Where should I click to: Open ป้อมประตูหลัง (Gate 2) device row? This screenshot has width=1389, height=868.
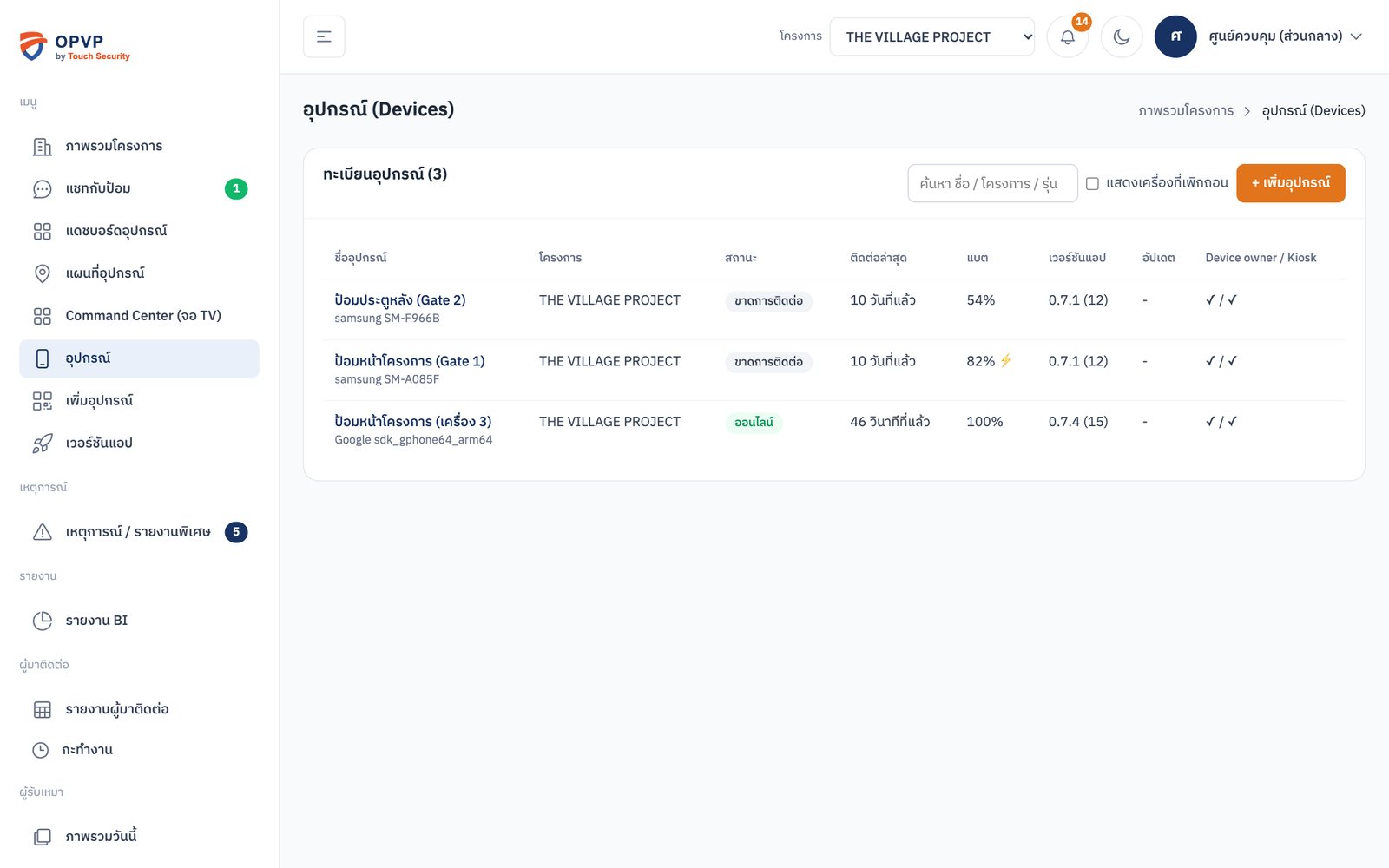pyautogui.click(x=833, y=309)
